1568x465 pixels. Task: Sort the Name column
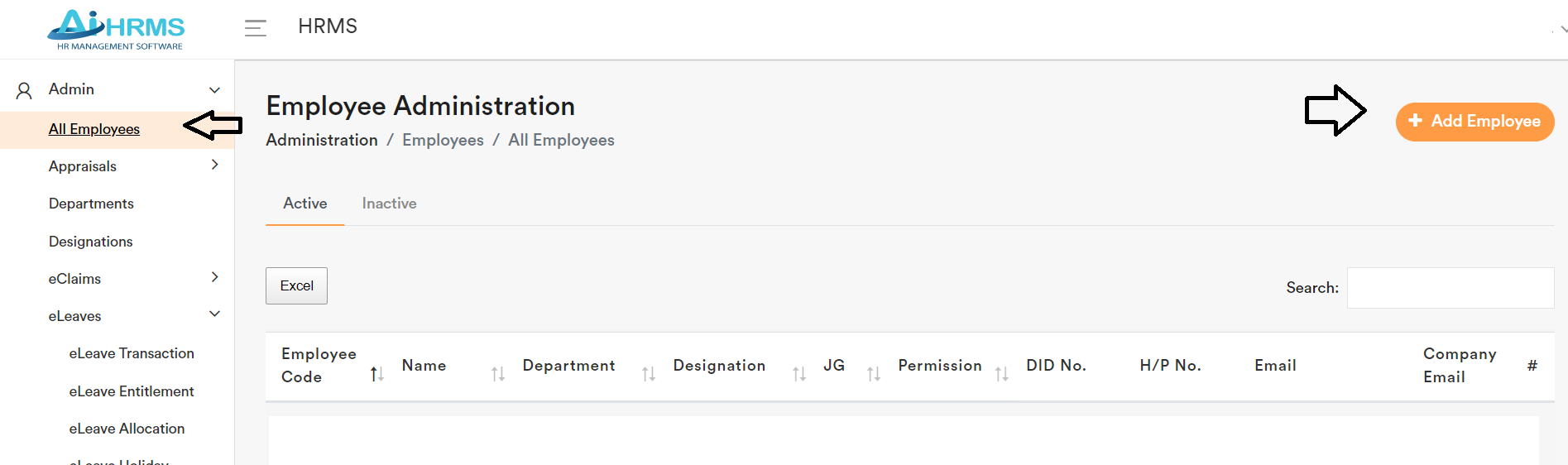tap(498, 374)
